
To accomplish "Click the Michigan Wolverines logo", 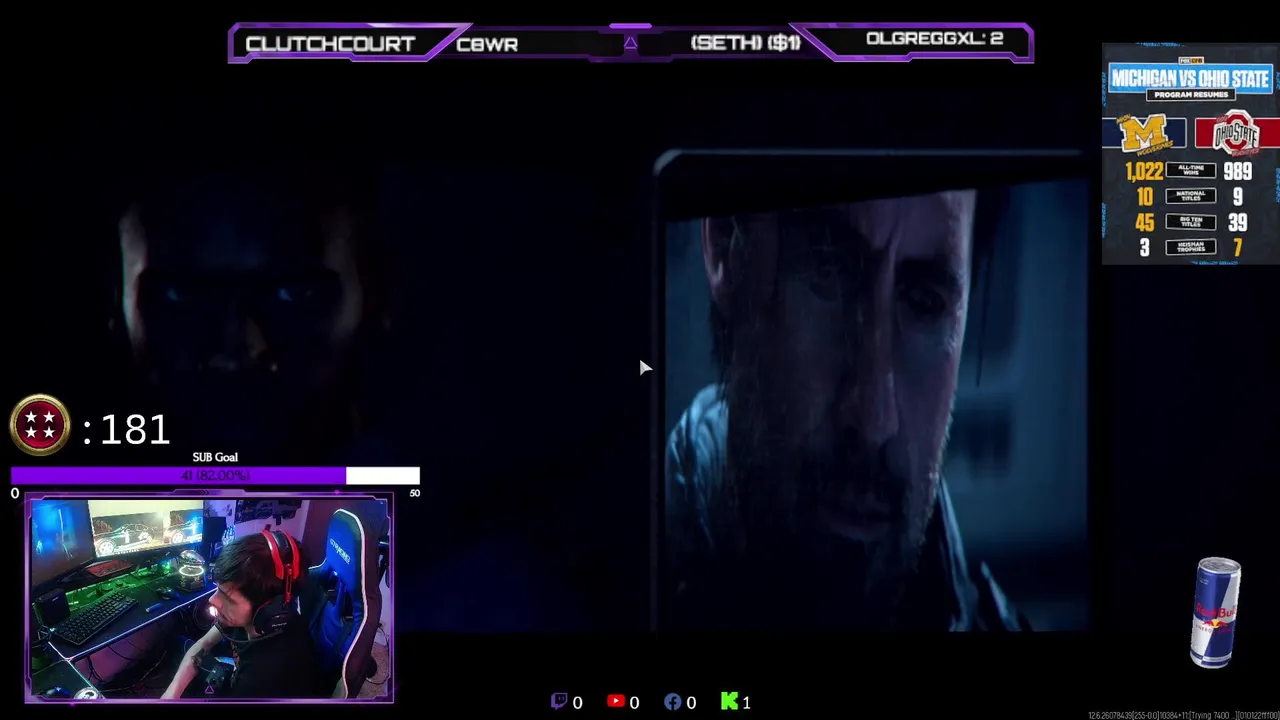I will [x=1144, y=134].
